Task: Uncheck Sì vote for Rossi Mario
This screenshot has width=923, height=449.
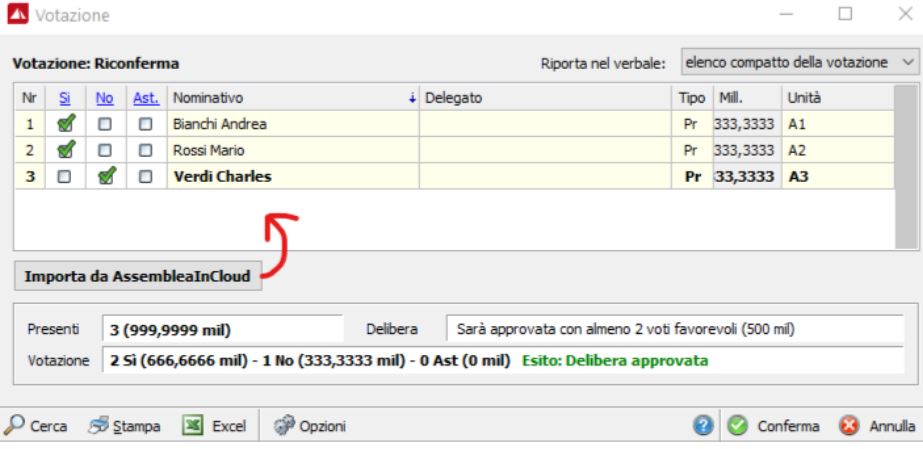Action: pos(65,150)
